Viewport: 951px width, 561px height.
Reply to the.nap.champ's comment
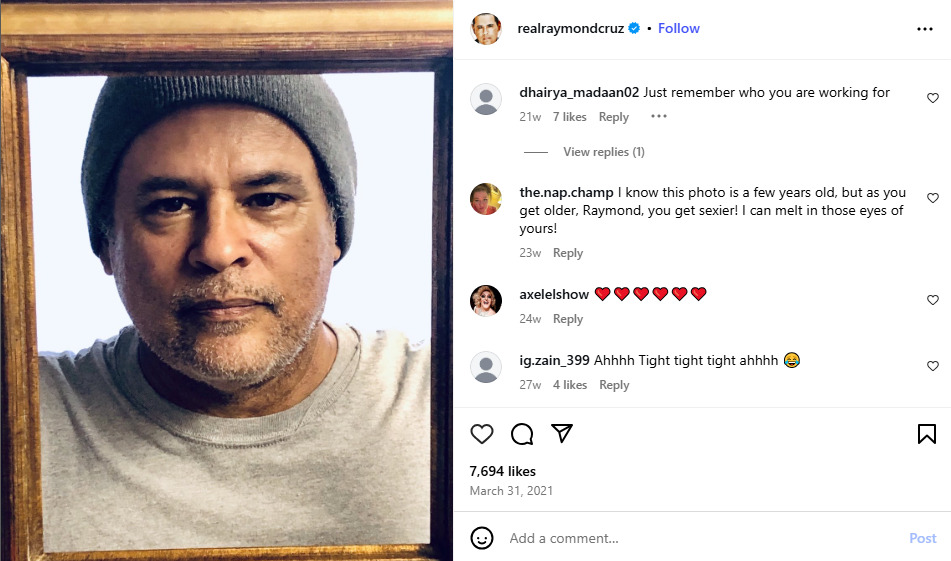(x=568, y=253)
